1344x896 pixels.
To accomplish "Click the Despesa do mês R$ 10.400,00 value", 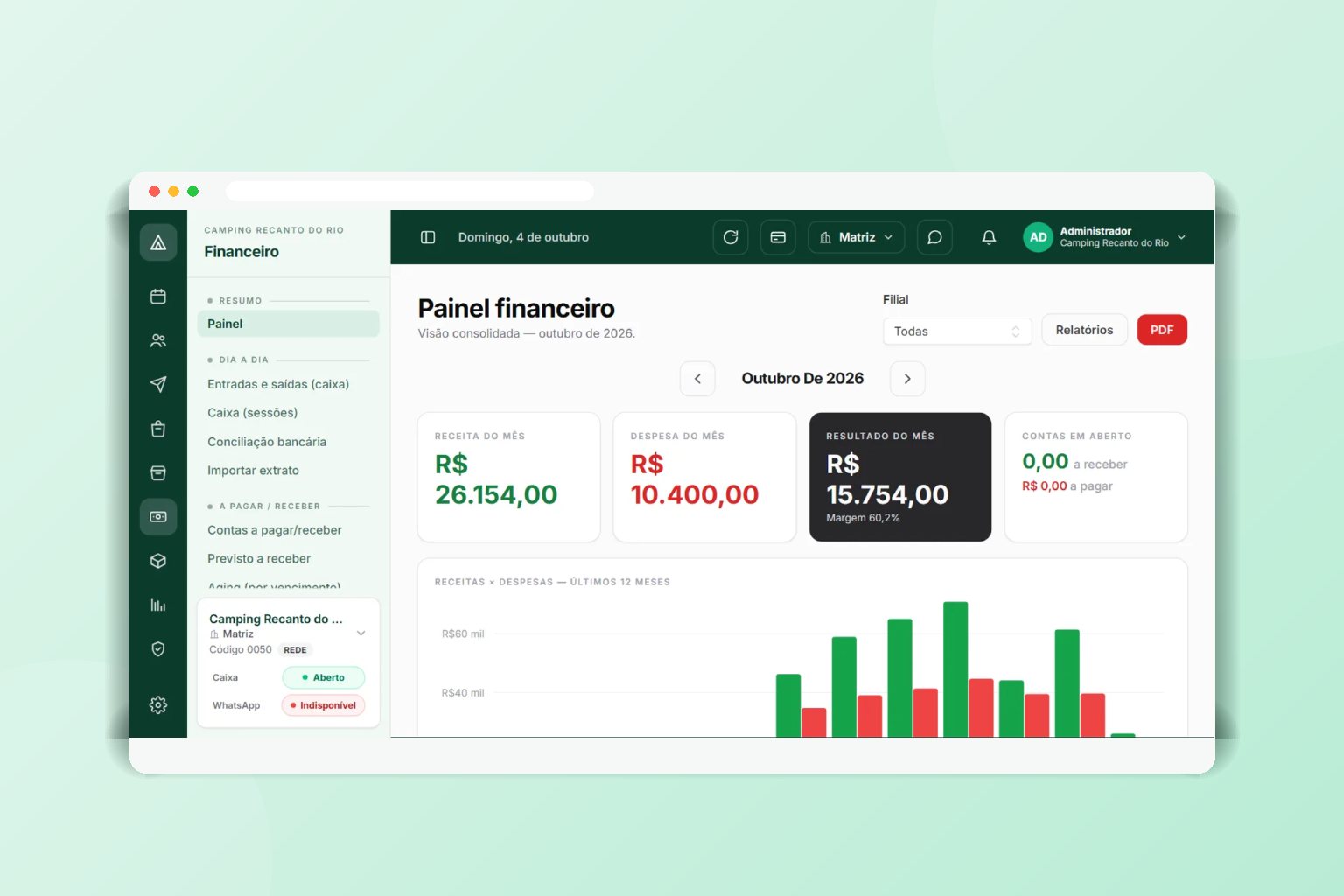I will click(695, 479).
